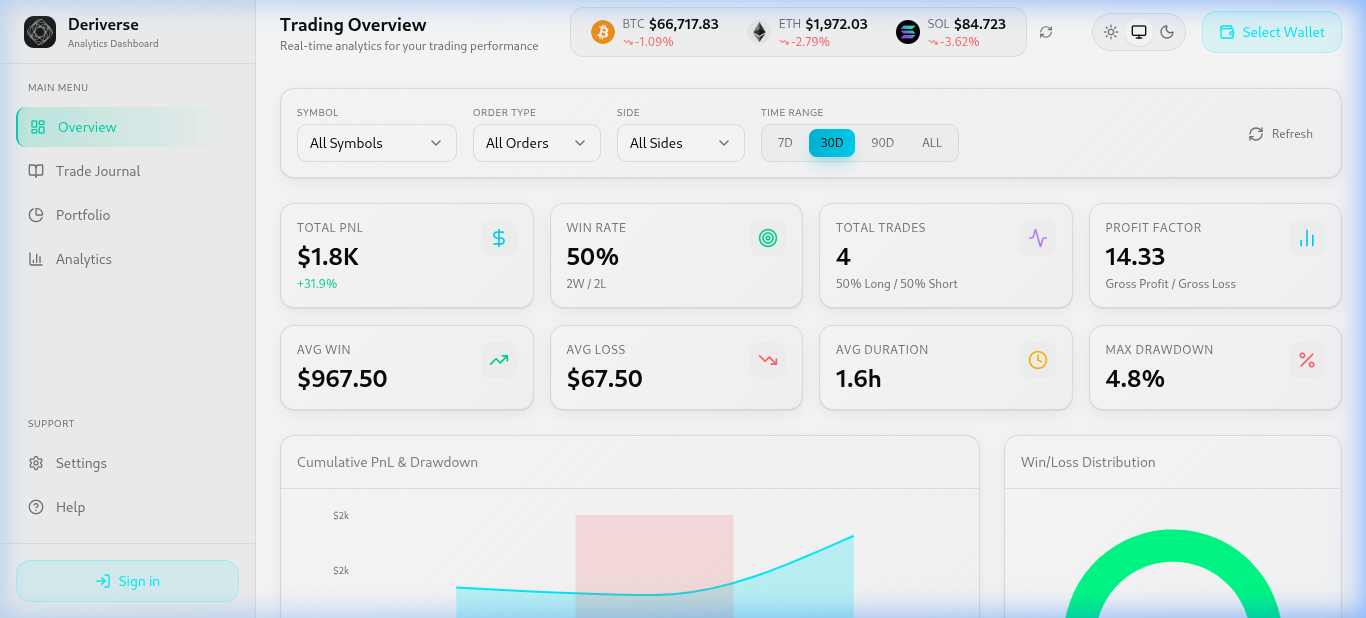1366x618 pixels.
Task: Select system theme with monitor icon
Action: point(1139,32)
